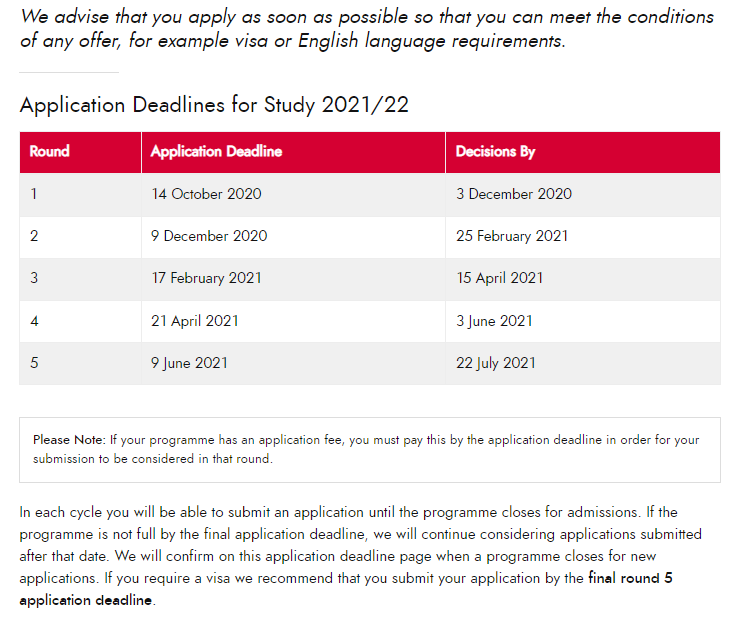752x627 pixels.
Task: Click the 15 April 2021 decision cell
Action: (x=583, y=279)
